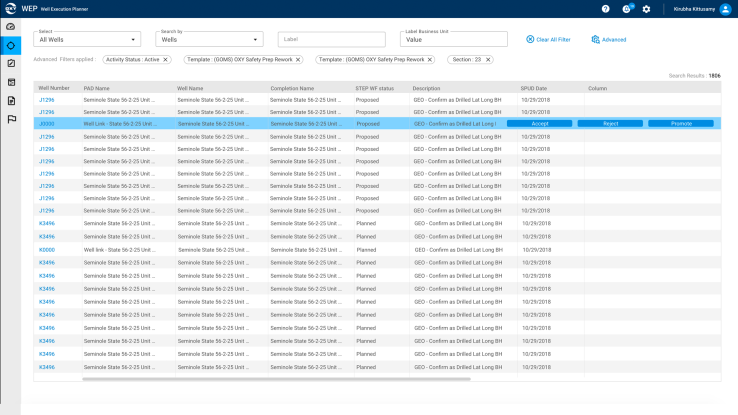Sort by SPUD Date column header
The width and height of the screenshot is (738, 415).
tap(534, 88)
